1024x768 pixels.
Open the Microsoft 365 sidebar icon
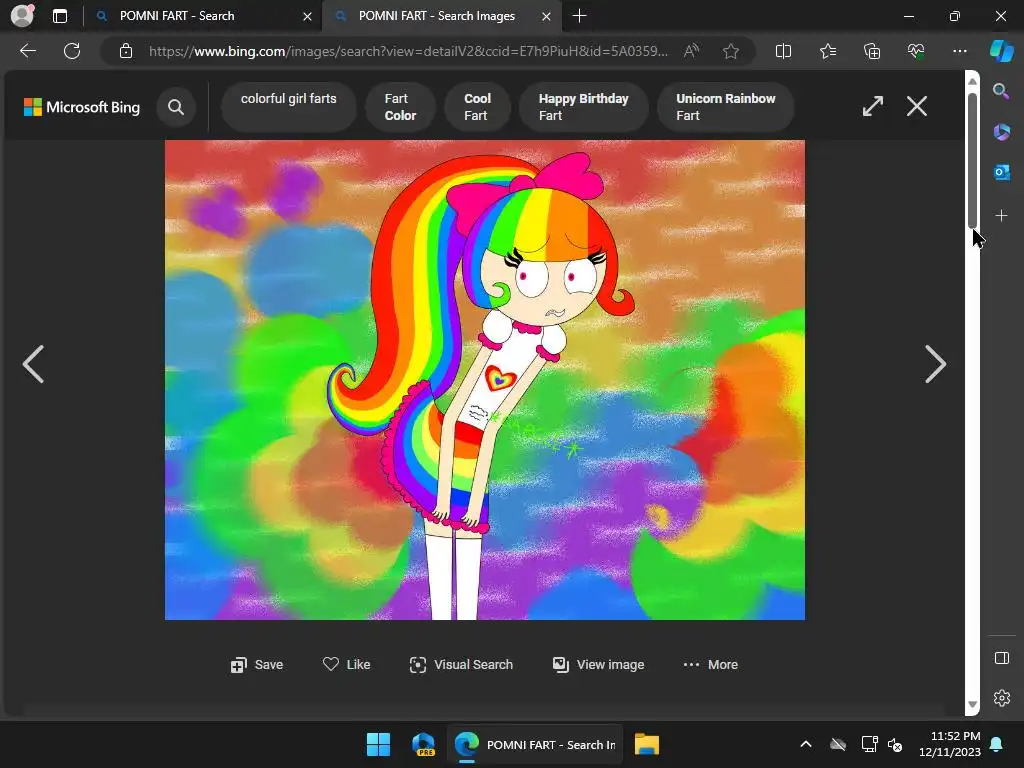pos(1001,132)
